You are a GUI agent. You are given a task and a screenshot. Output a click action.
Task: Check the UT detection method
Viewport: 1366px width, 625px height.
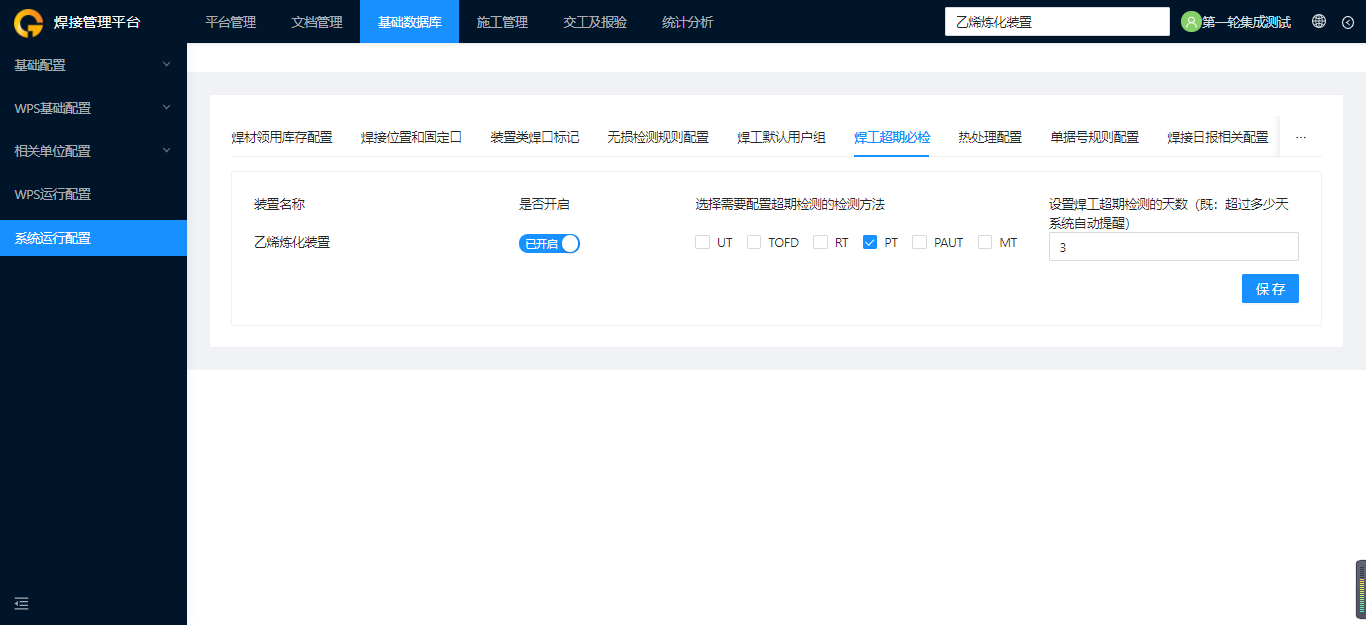(x=702, y=242)
